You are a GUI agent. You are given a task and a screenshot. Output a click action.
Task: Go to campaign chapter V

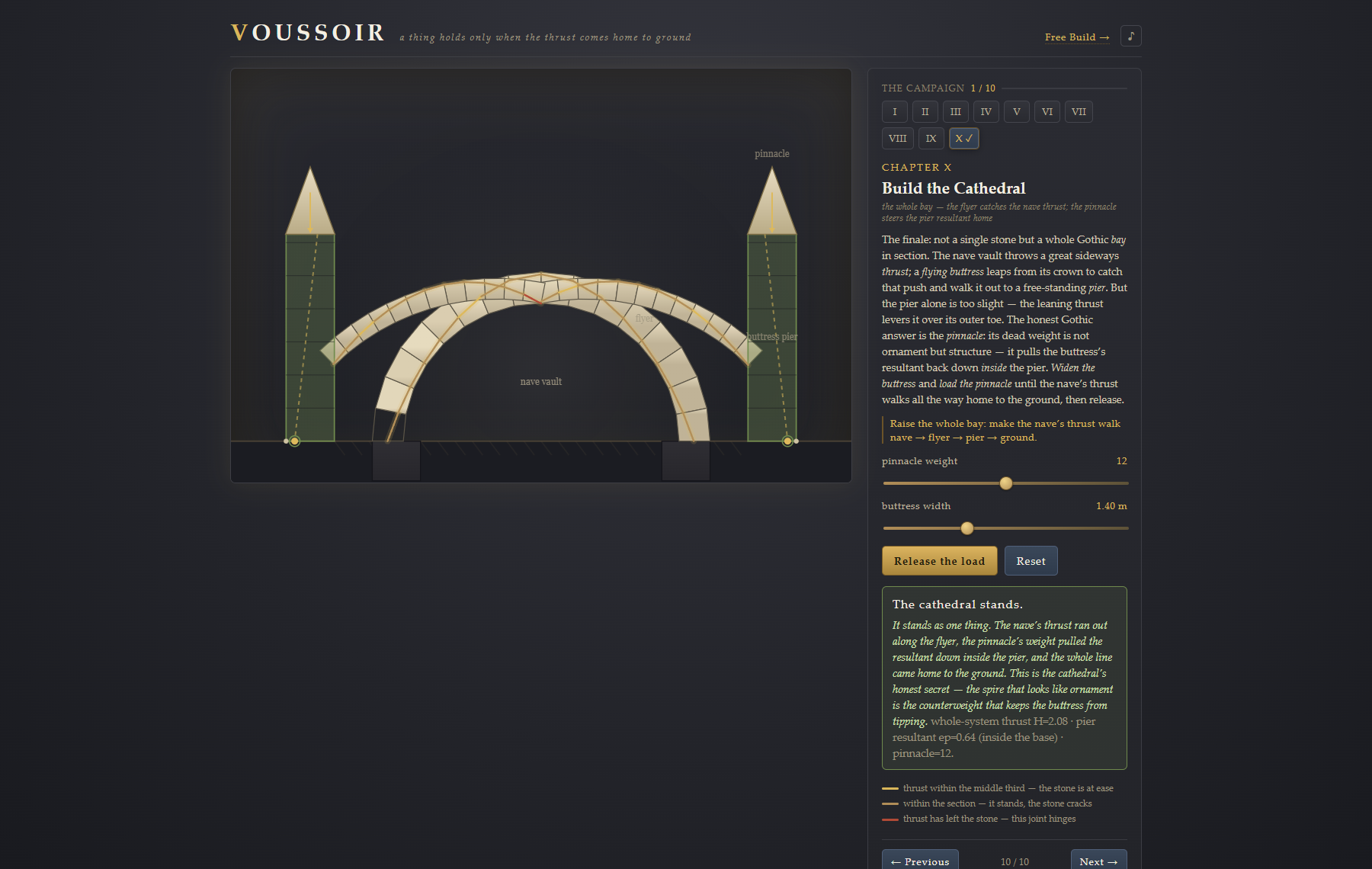click(1017, 111)
